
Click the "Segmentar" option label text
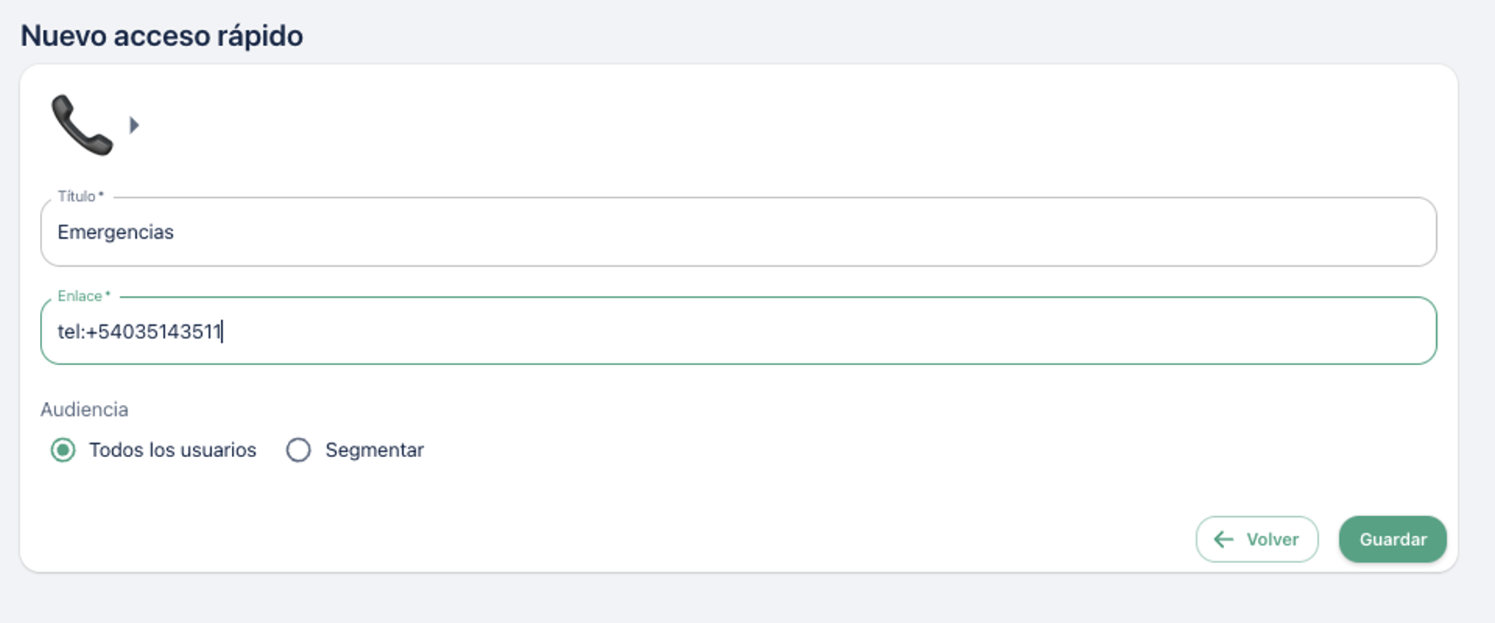coord(374,450)
